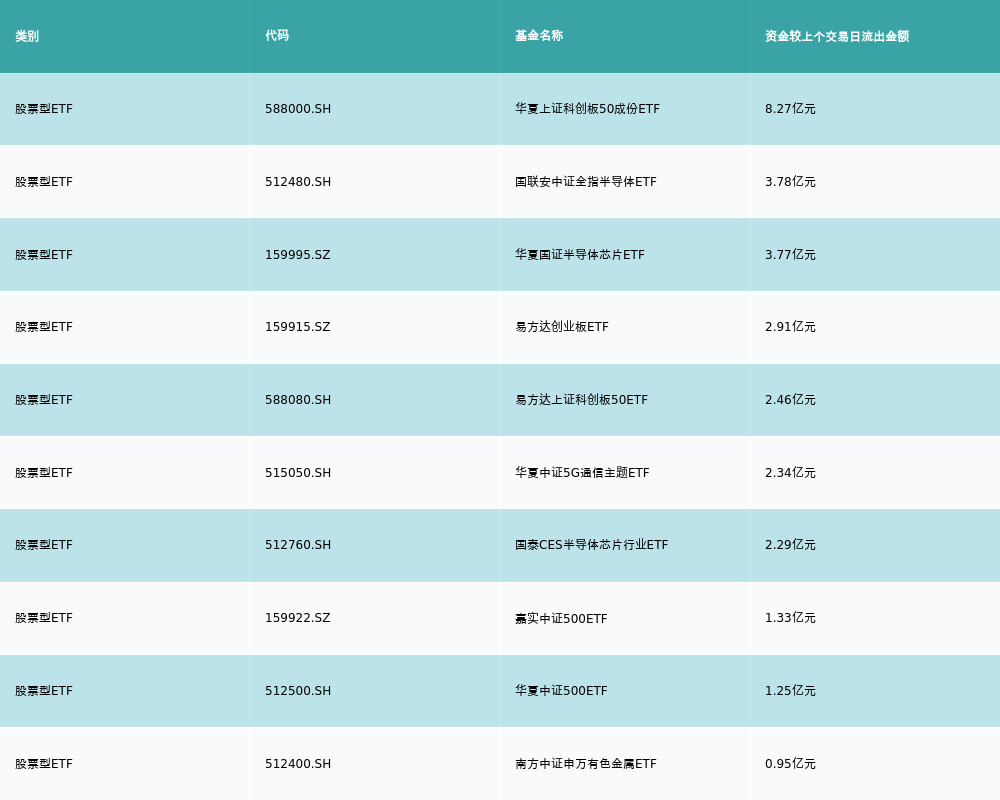Select outflow amount 2.34亿元
The height and width of the screenshot is (800, 1000).
[790, 473]
